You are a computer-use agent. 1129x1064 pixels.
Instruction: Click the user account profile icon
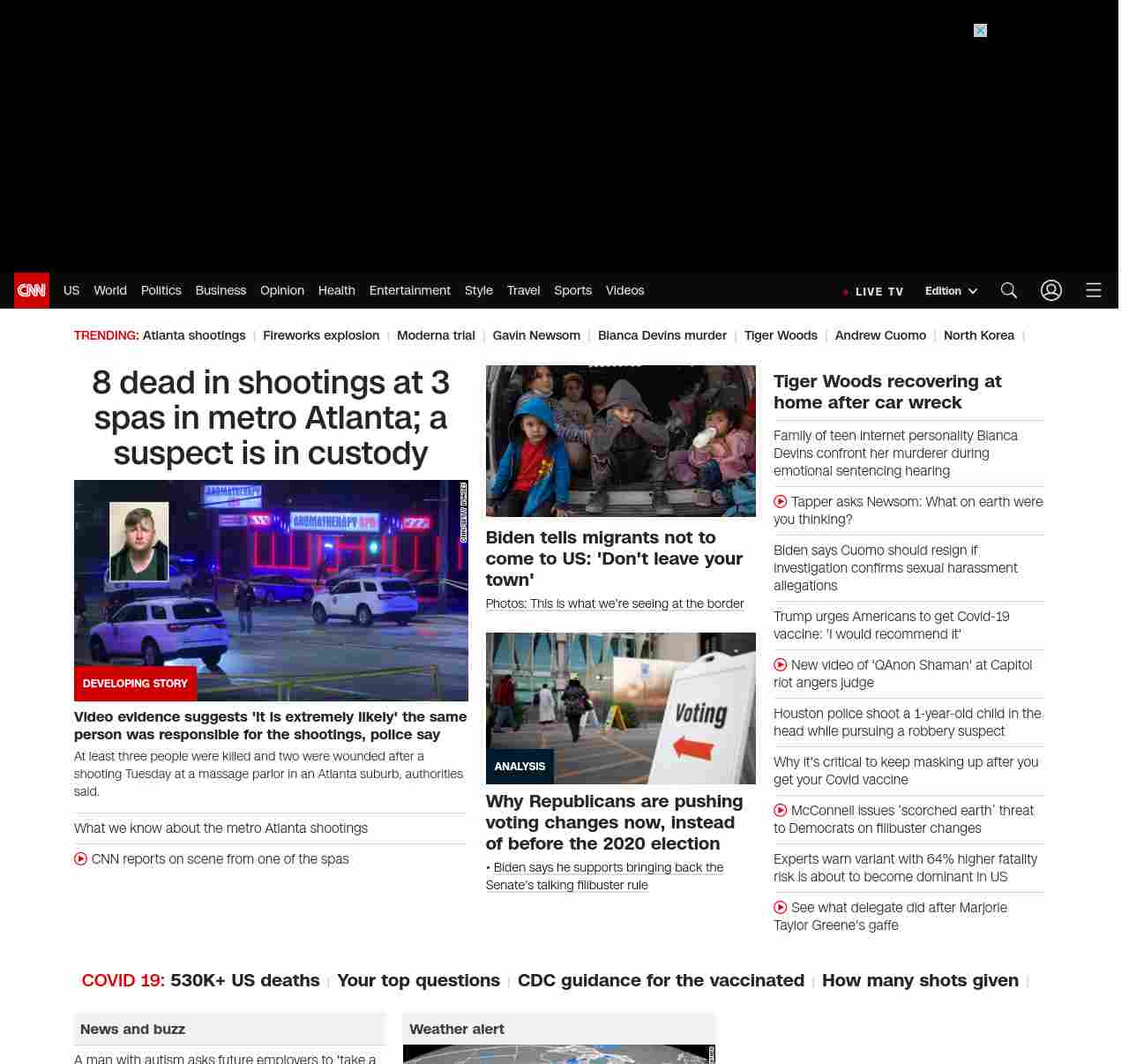point(1050,290)
